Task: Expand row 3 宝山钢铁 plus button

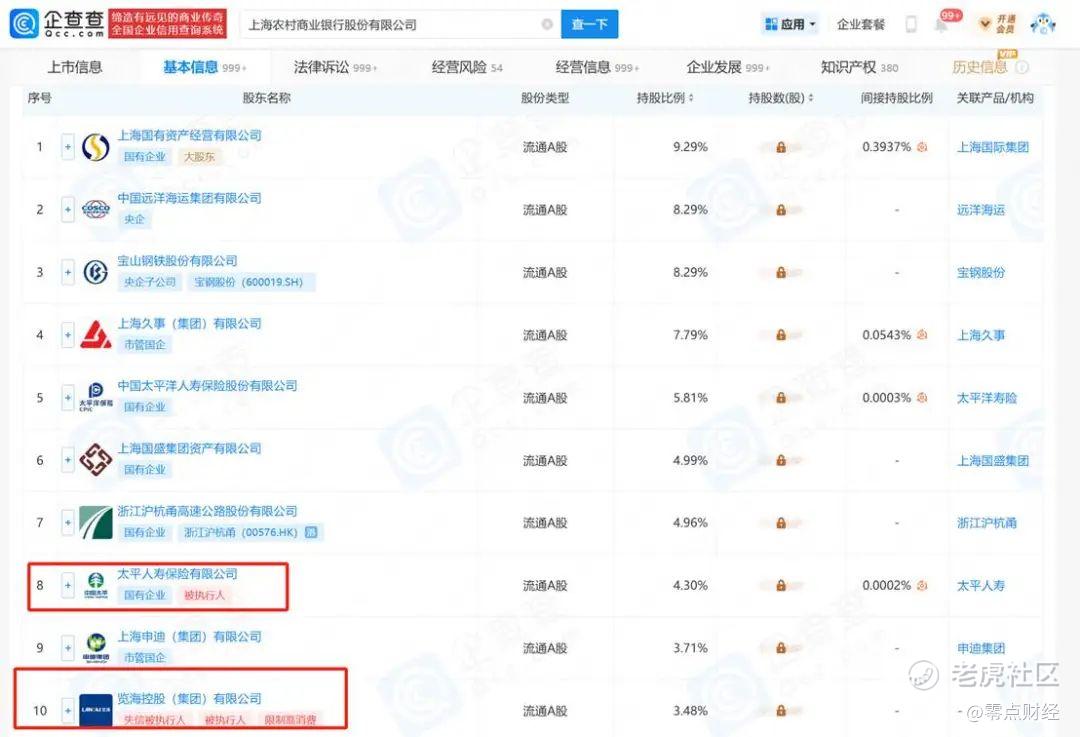Action: (x=68, y=272)
